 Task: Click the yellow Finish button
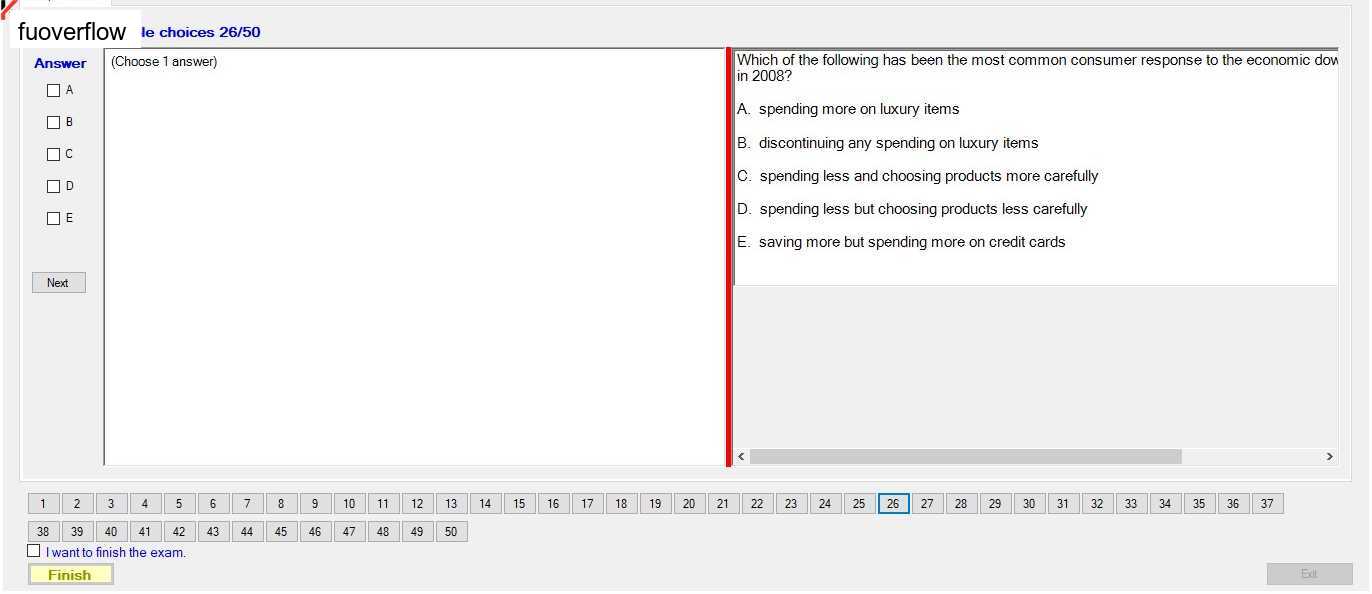70,575
